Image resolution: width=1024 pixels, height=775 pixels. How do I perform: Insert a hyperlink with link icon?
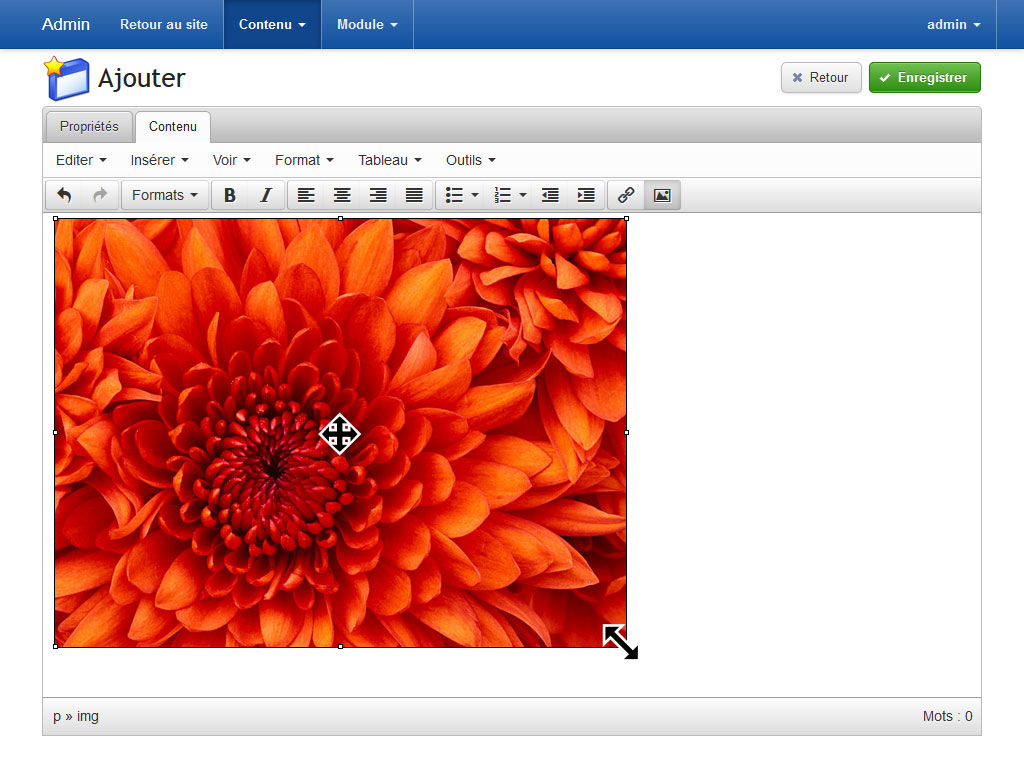(626, 195)
